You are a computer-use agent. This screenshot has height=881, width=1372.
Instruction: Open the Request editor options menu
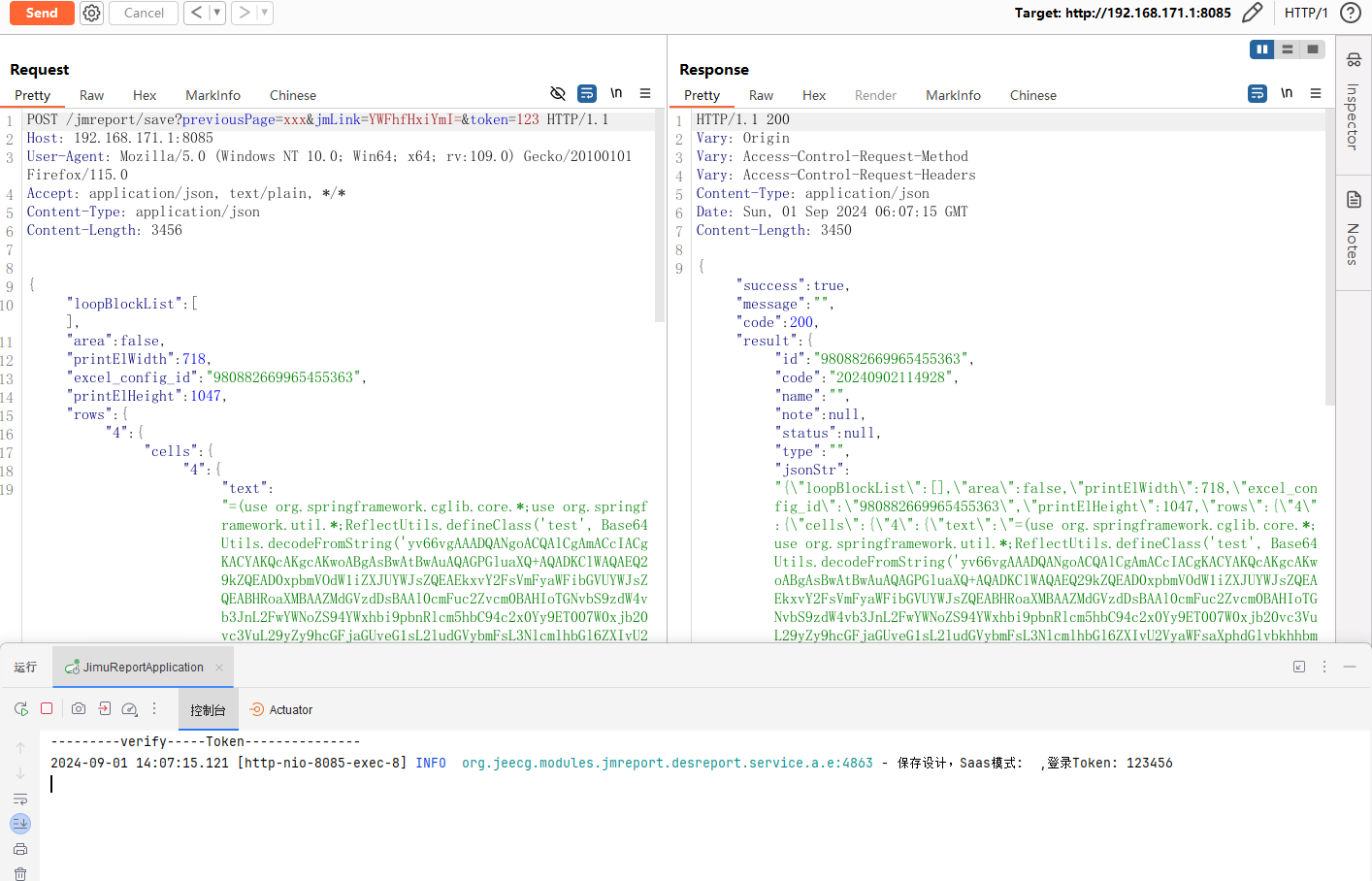point(645,93)
